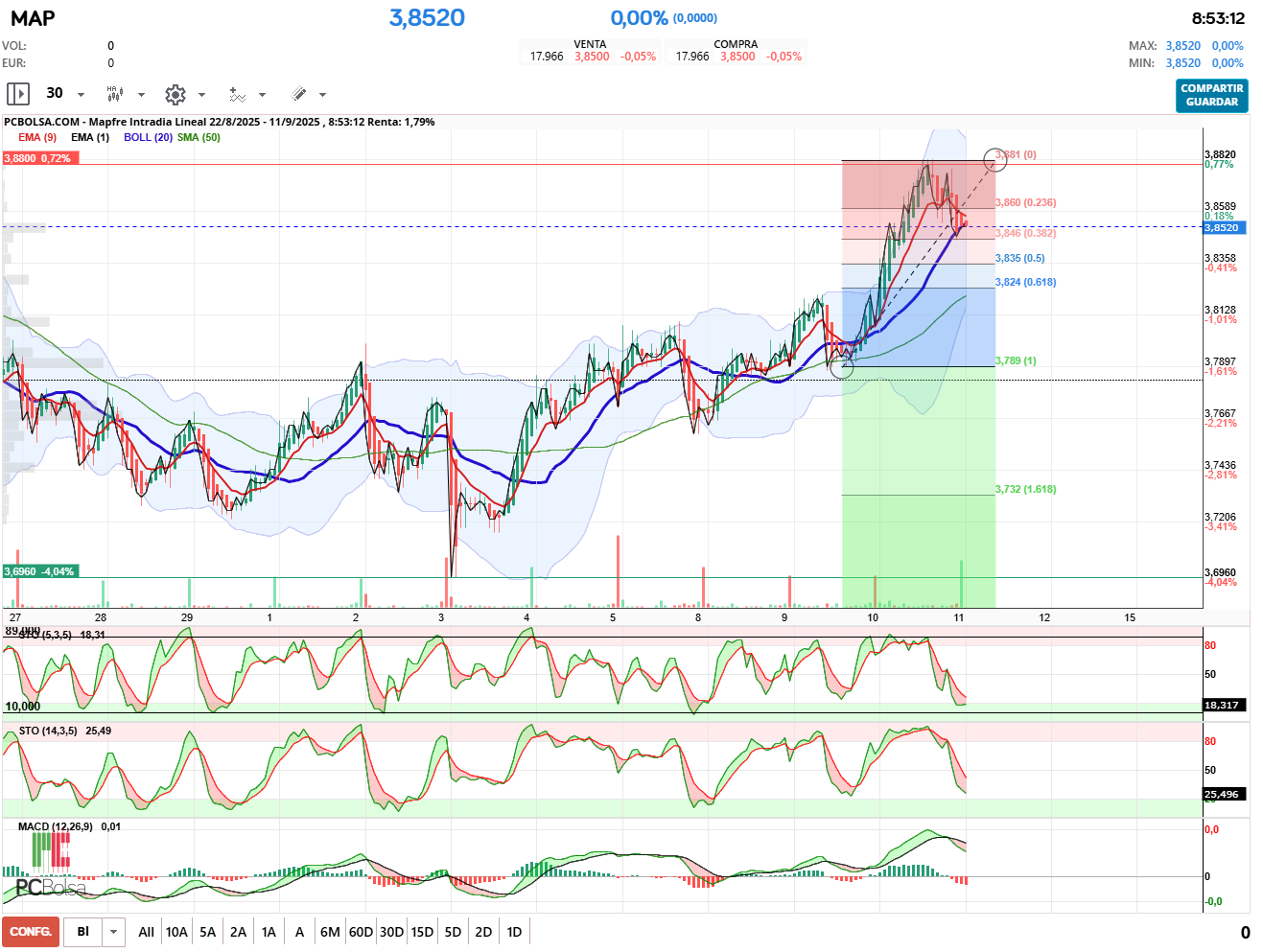Click the Fibonacci 3,835 (0.5) level label
The height and width of the screenshot is (952, 1263).
1020,258
